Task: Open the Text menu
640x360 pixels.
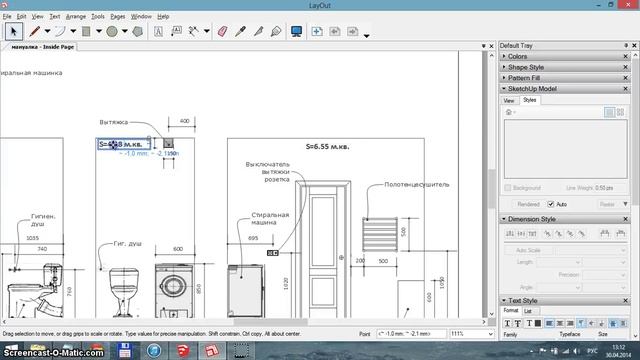Action: (x=55, y=16)
